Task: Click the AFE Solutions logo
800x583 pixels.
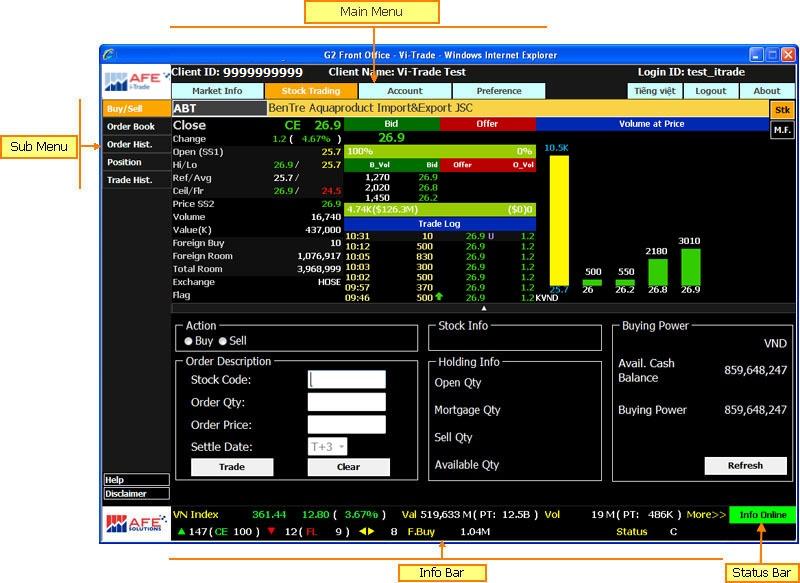Action: 136,523
